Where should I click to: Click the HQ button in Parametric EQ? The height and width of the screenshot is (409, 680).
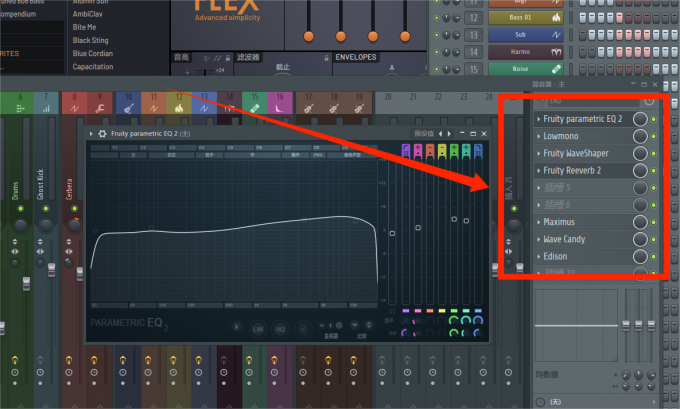280,329
